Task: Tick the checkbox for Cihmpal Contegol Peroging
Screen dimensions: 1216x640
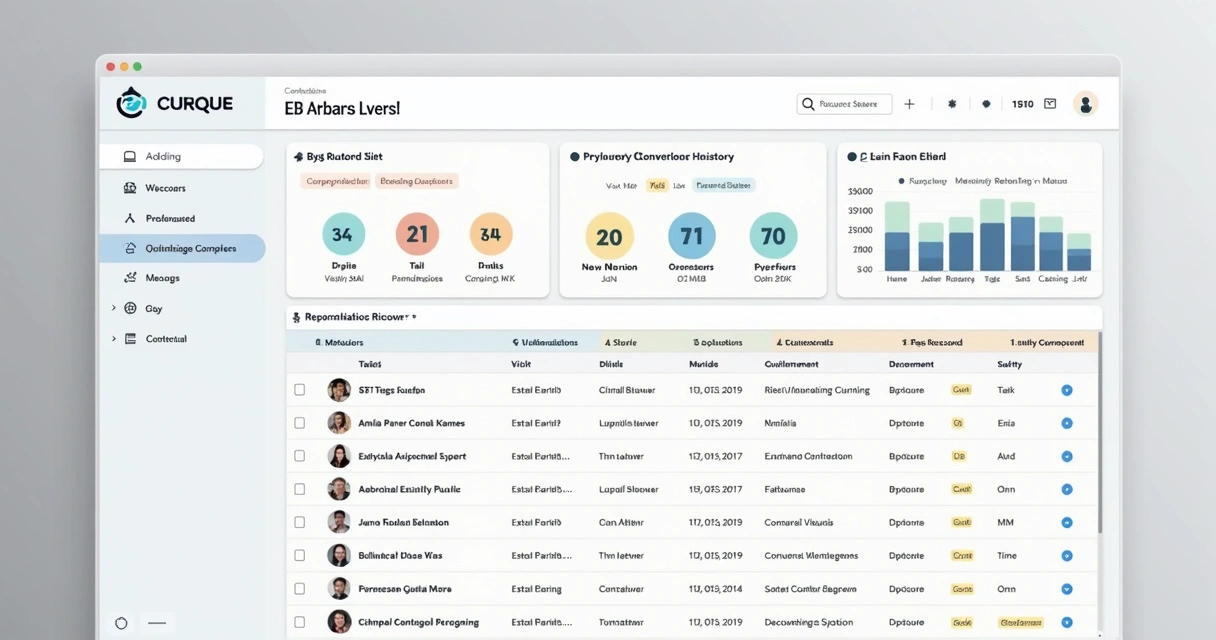Action: (x=299, y=622)
